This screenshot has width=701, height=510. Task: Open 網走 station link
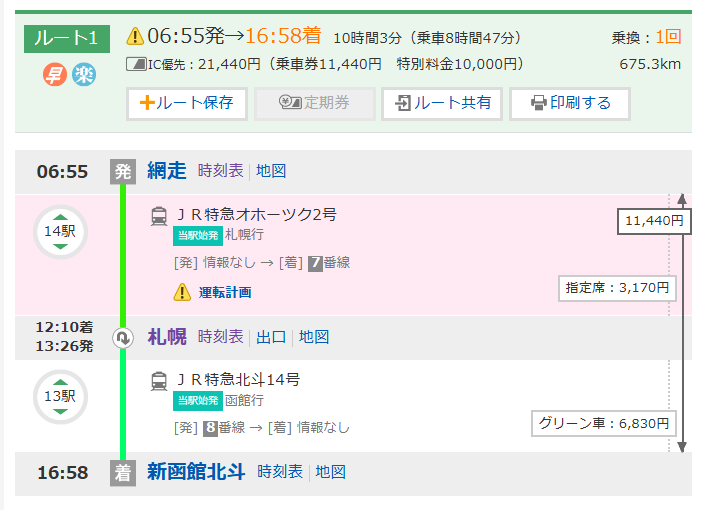pos(167,171)
